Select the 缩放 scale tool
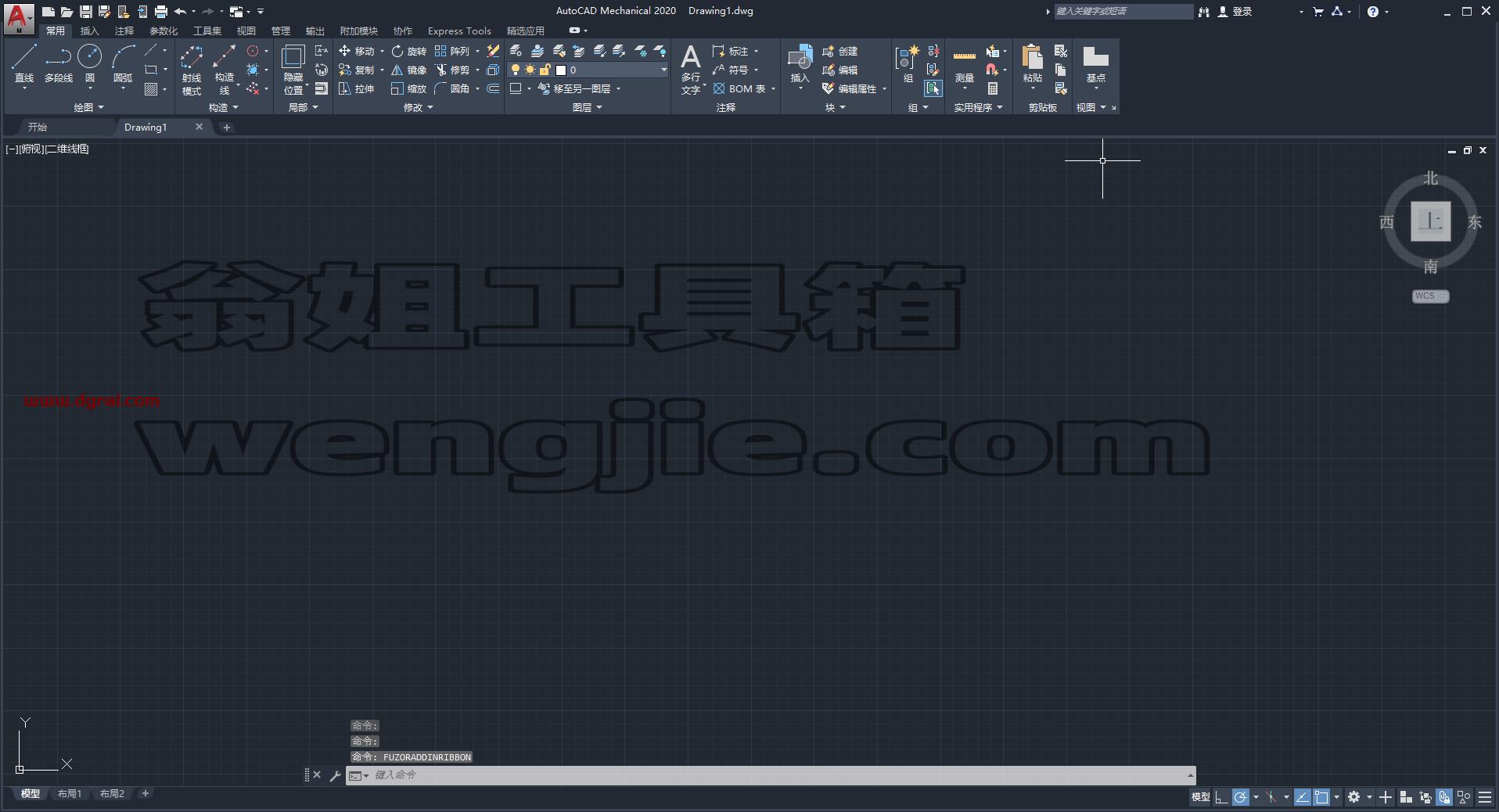 409,88
